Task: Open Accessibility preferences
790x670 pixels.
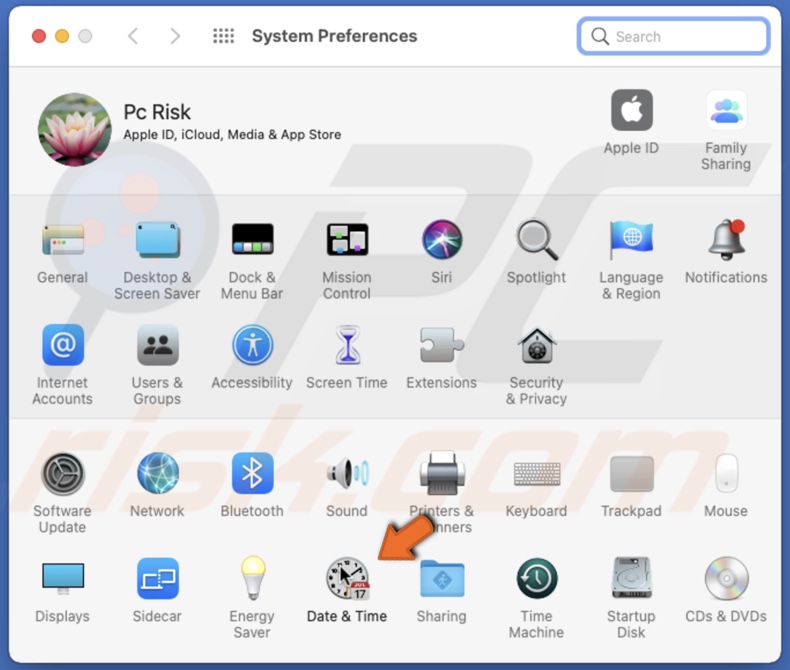Action: [x=252, y=345]
